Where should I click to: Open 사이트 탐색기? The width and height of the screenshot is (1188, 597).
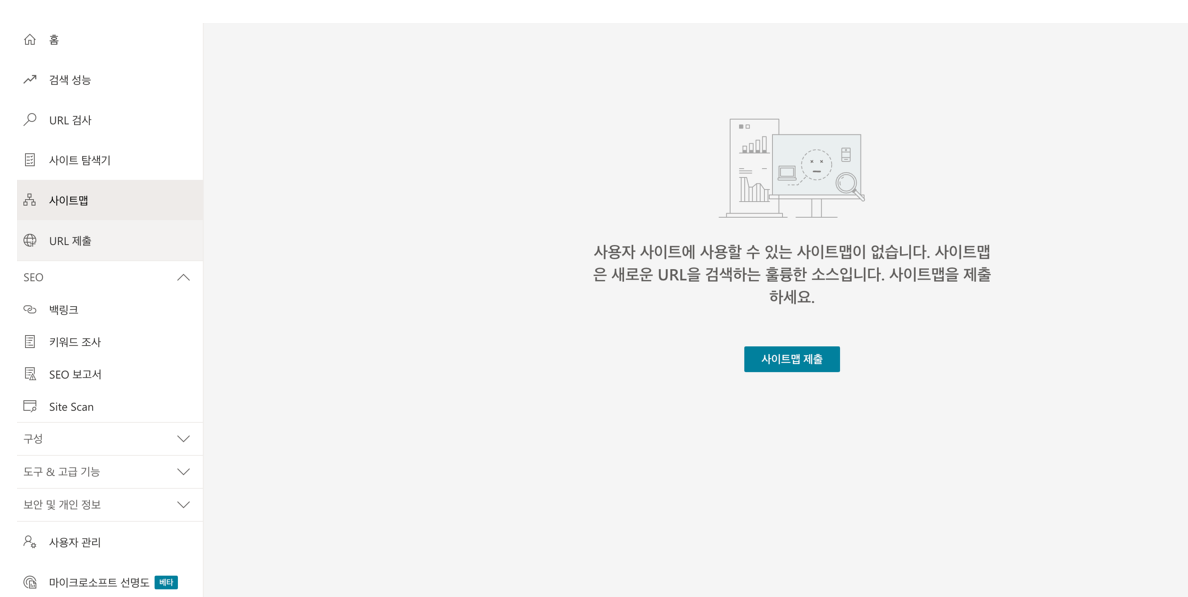[x=110, y=160]
